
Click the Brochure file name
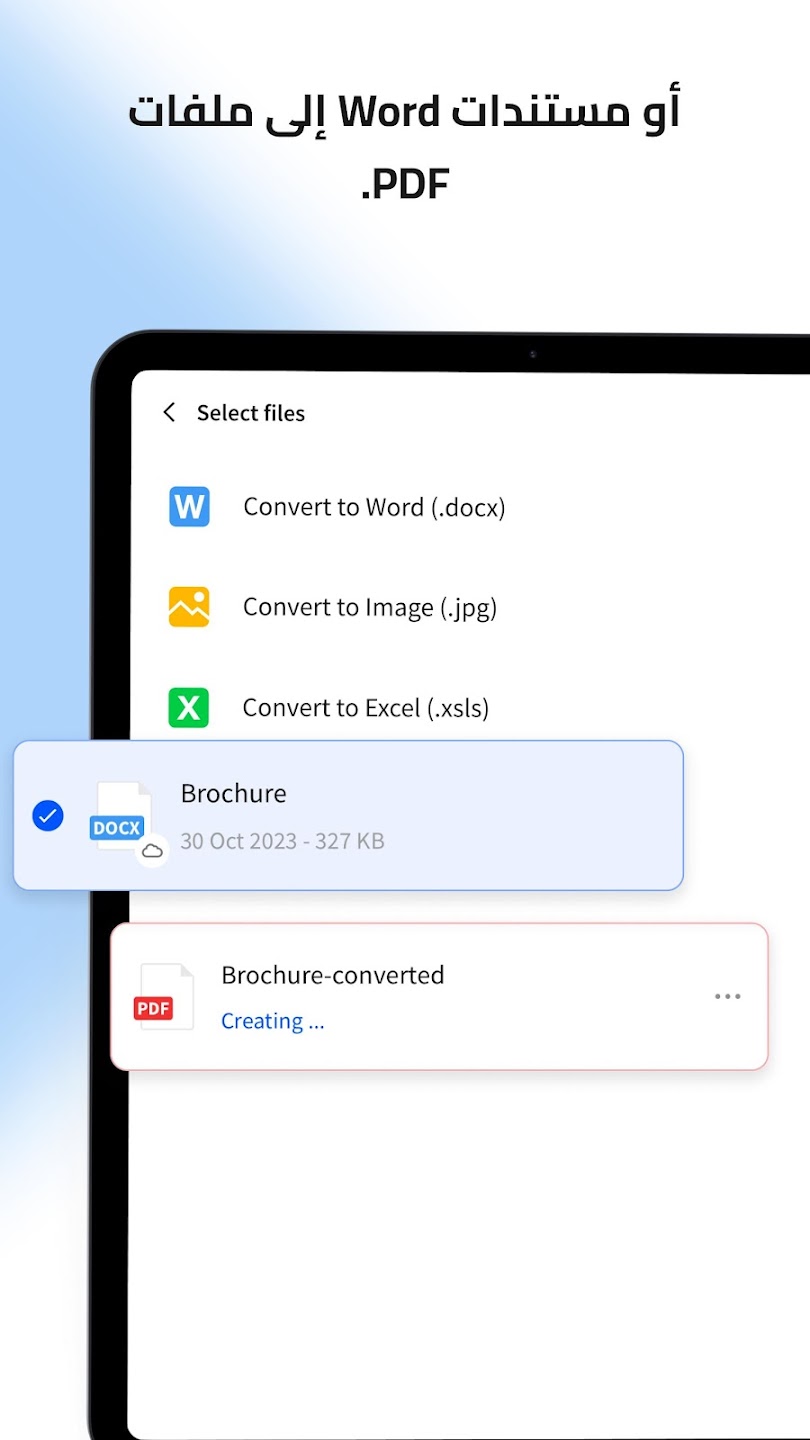[233, 793]
